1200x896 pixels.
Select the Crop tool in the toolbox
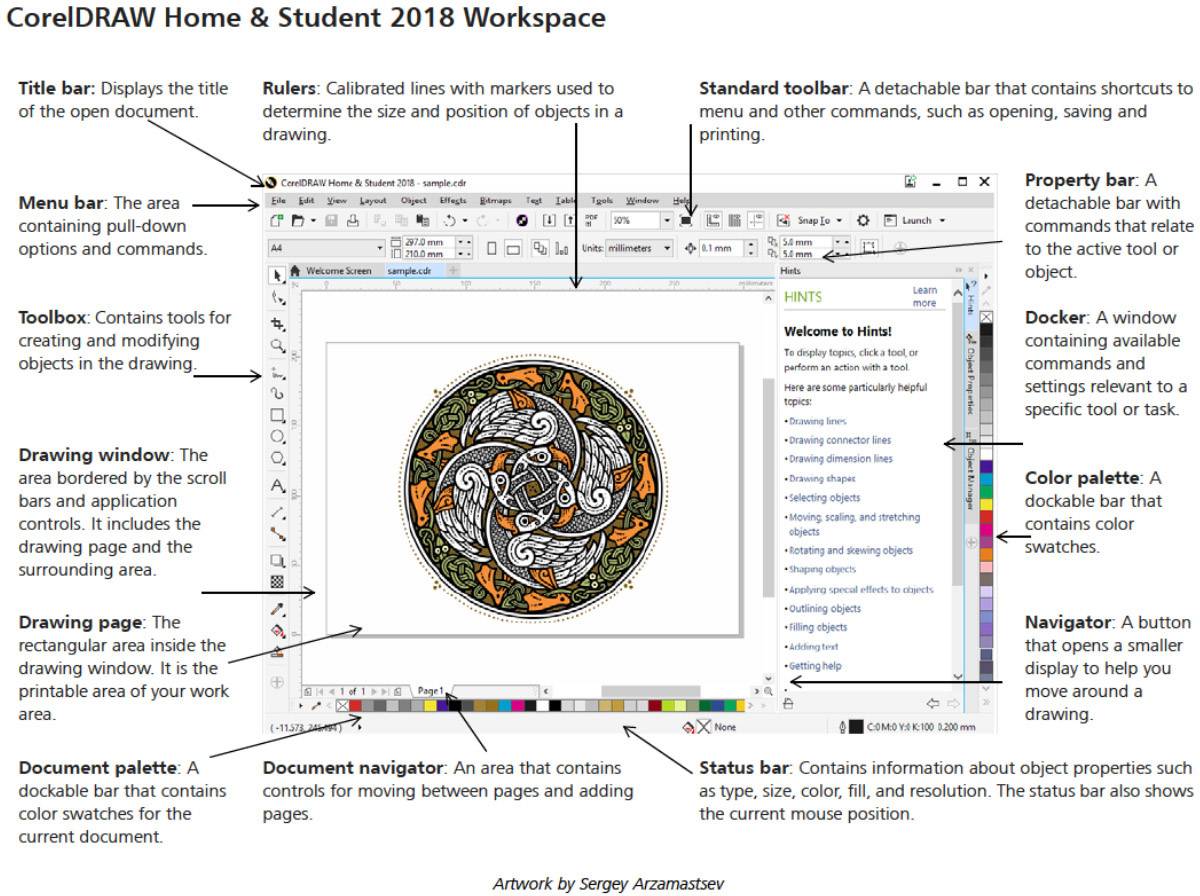coord(278,324)
